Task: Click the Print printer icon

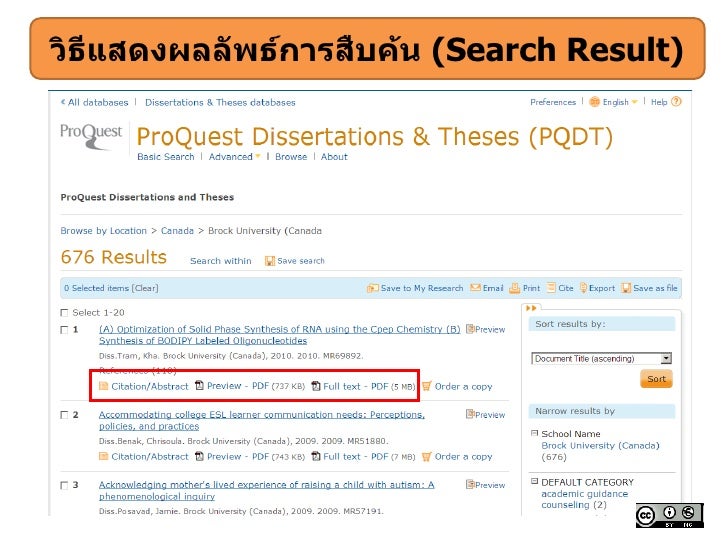Action: (x=514, y=288)
